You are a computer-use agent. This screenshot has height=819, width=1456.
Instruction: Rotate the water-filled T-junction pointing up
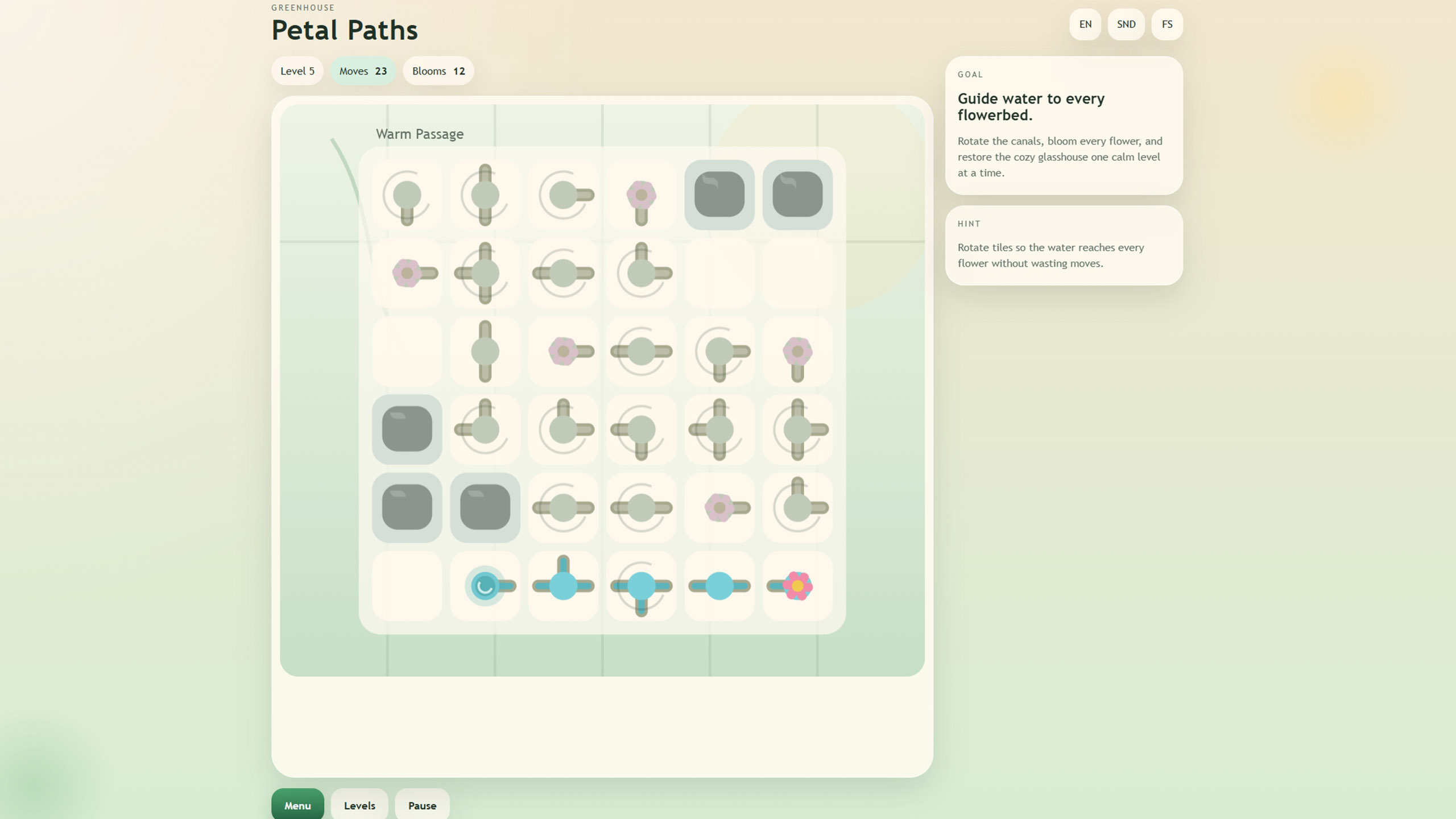tap(563, 586)
